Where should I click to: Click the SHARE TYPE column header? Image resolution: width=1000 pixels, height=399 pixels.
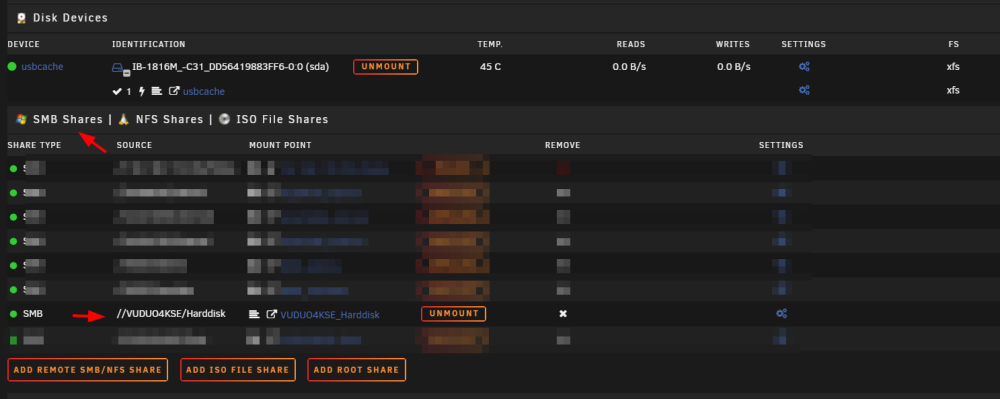(34, 145)
